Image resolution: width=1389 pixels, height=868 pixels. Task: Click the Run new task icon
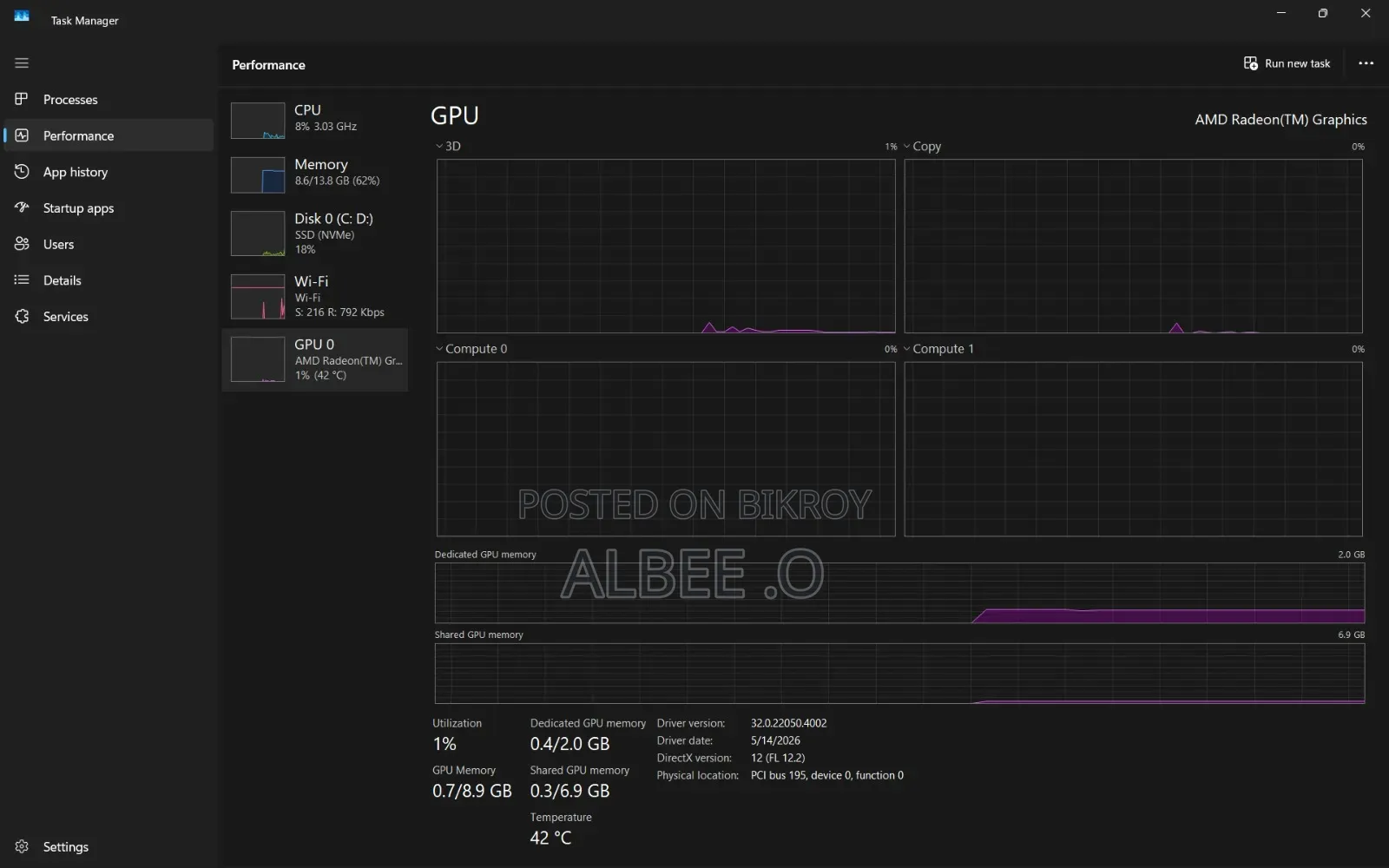(1251, 63)
